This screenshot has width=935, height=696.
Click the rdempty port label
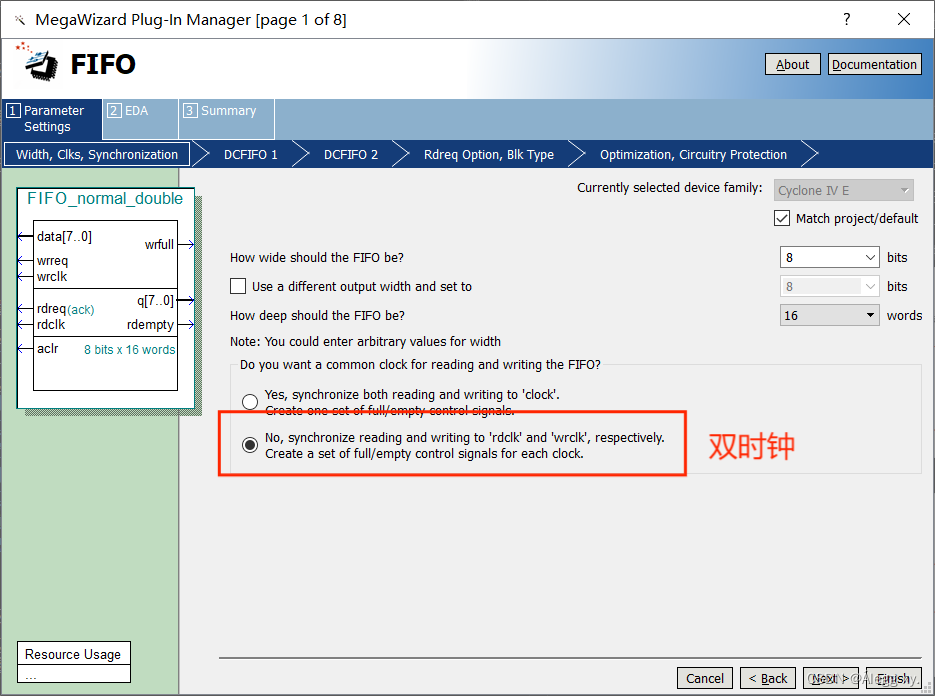tap(150, 324)
